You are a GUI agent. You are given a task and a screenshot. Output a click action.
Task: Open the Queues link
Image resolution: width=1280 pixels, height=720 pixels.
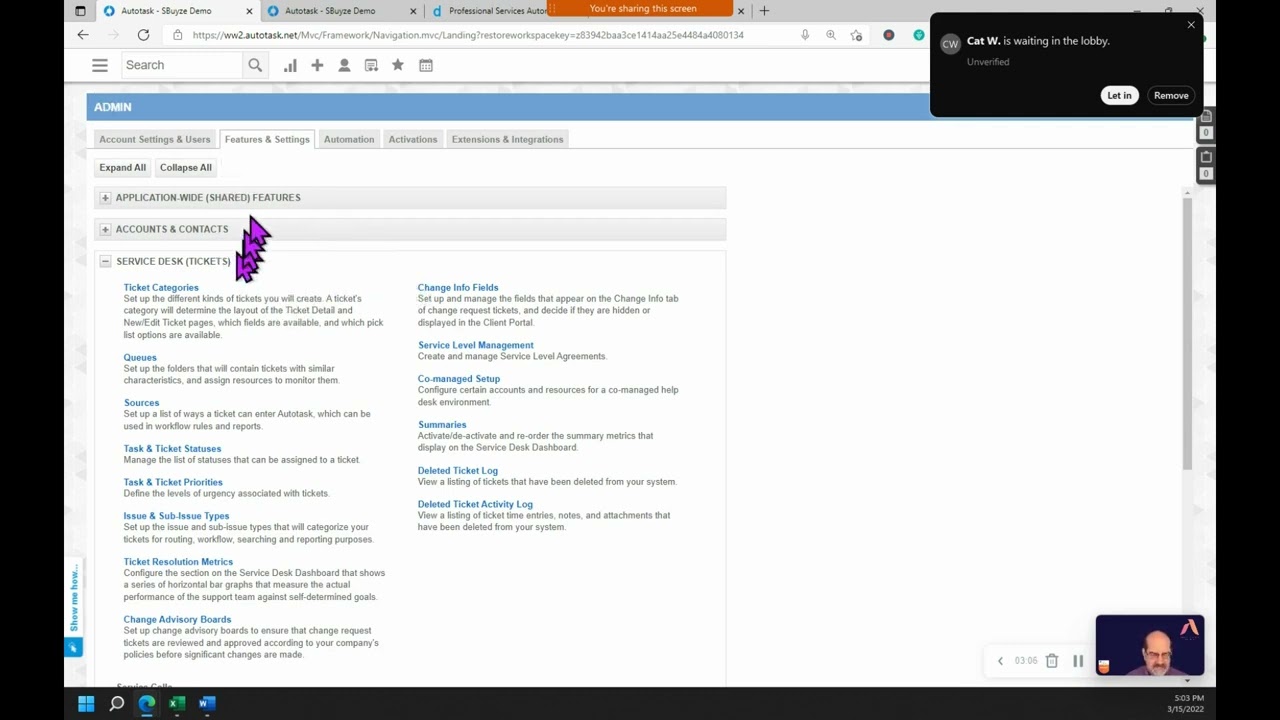(x=140, y=358)
